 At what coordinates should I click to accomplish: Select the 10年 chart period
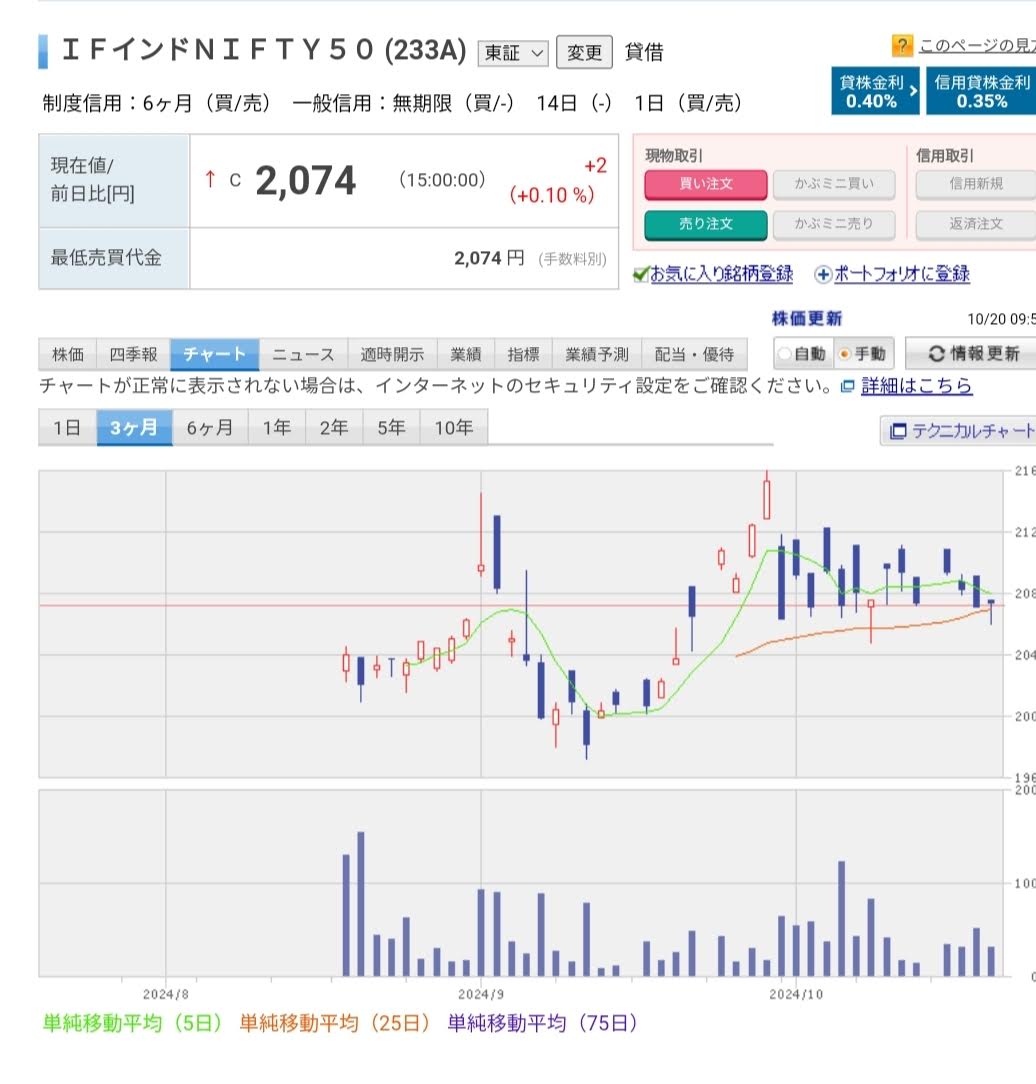pos(453,428)
